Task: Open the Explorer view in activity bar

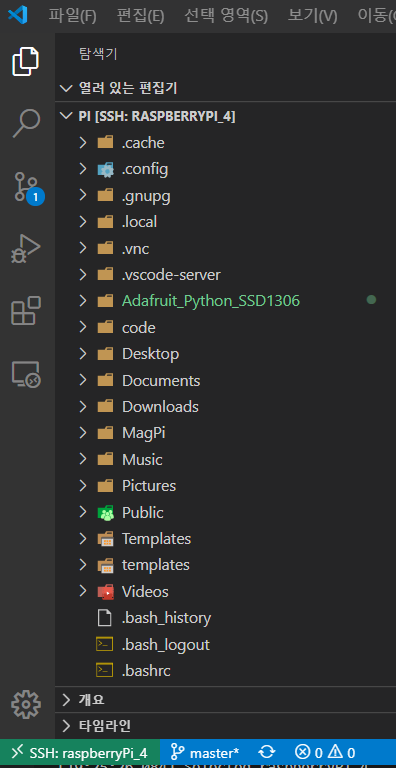Action: click(x=25, y=61)
